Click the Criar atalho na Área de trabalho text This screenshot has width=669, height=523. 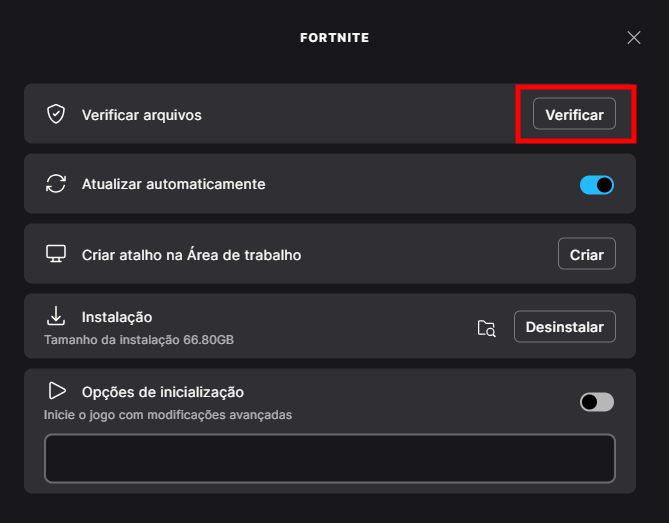pyautogui.click(x=191, y=255)
